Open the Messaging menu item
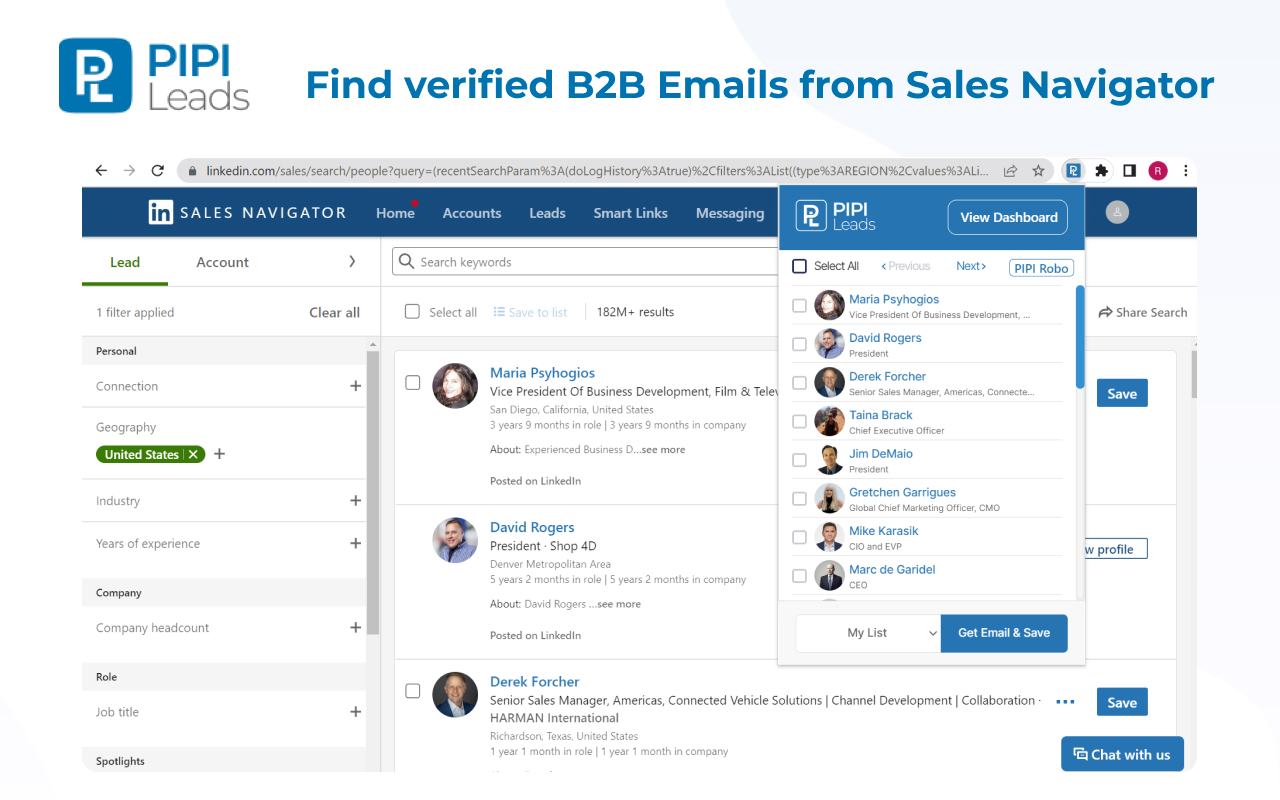 729,212
